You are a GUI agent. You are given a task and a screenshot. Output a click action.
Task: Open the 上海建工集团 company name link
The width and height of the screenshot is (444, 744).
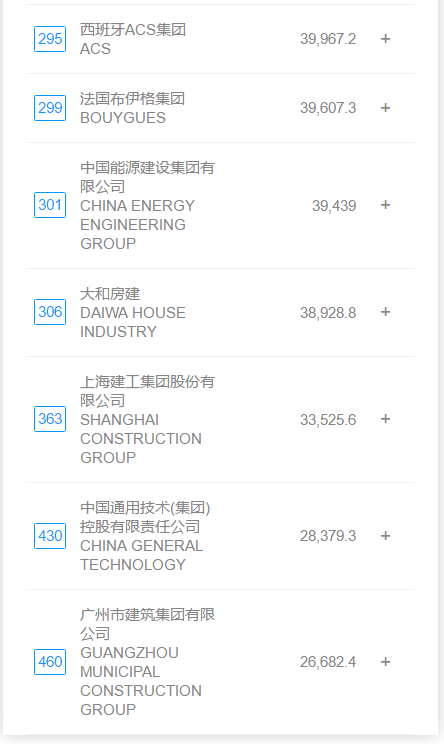coord(148,391)
